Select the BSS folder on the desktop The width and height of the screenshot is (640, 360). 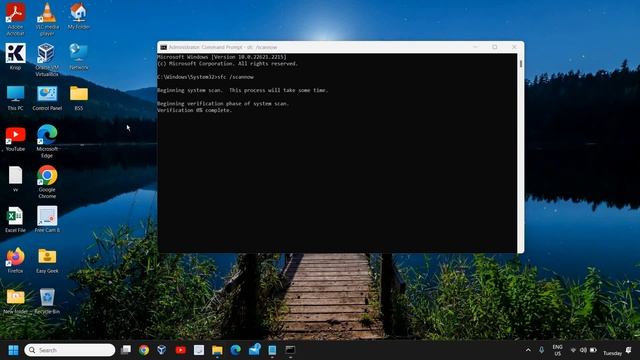click(x=79, y=98)
